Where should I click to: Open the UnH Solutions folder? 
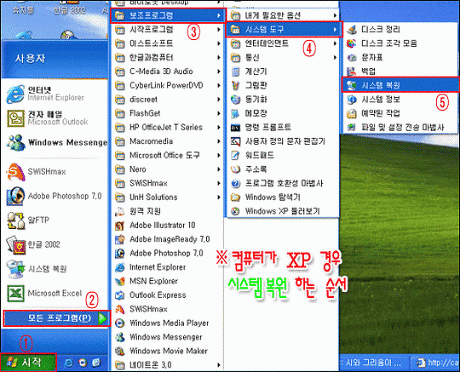click(x=168, y=197)
